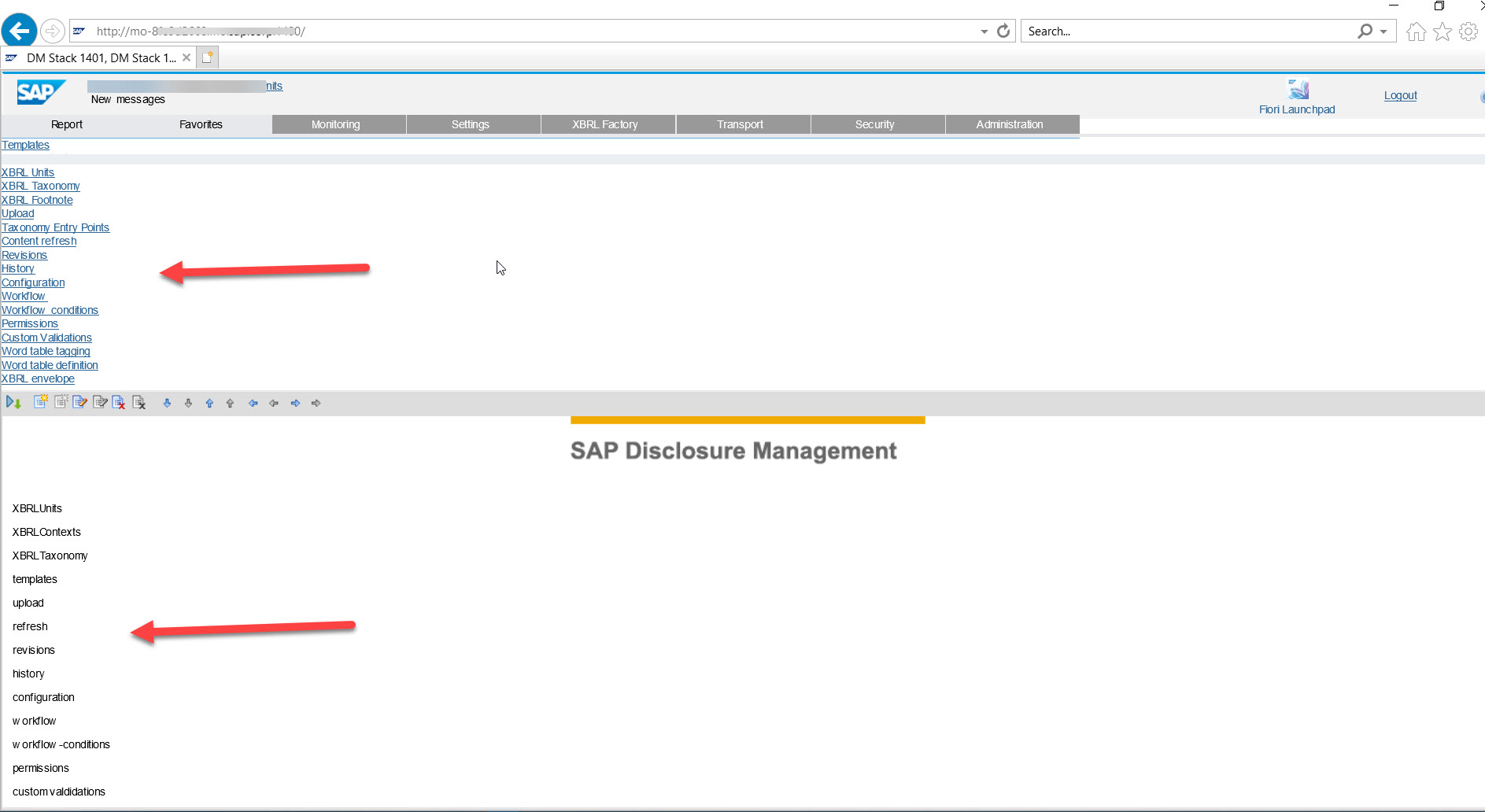Viewport: 1485px width, 812px height.
Task: Open the Word table tagging link
Action: [46, 351]
